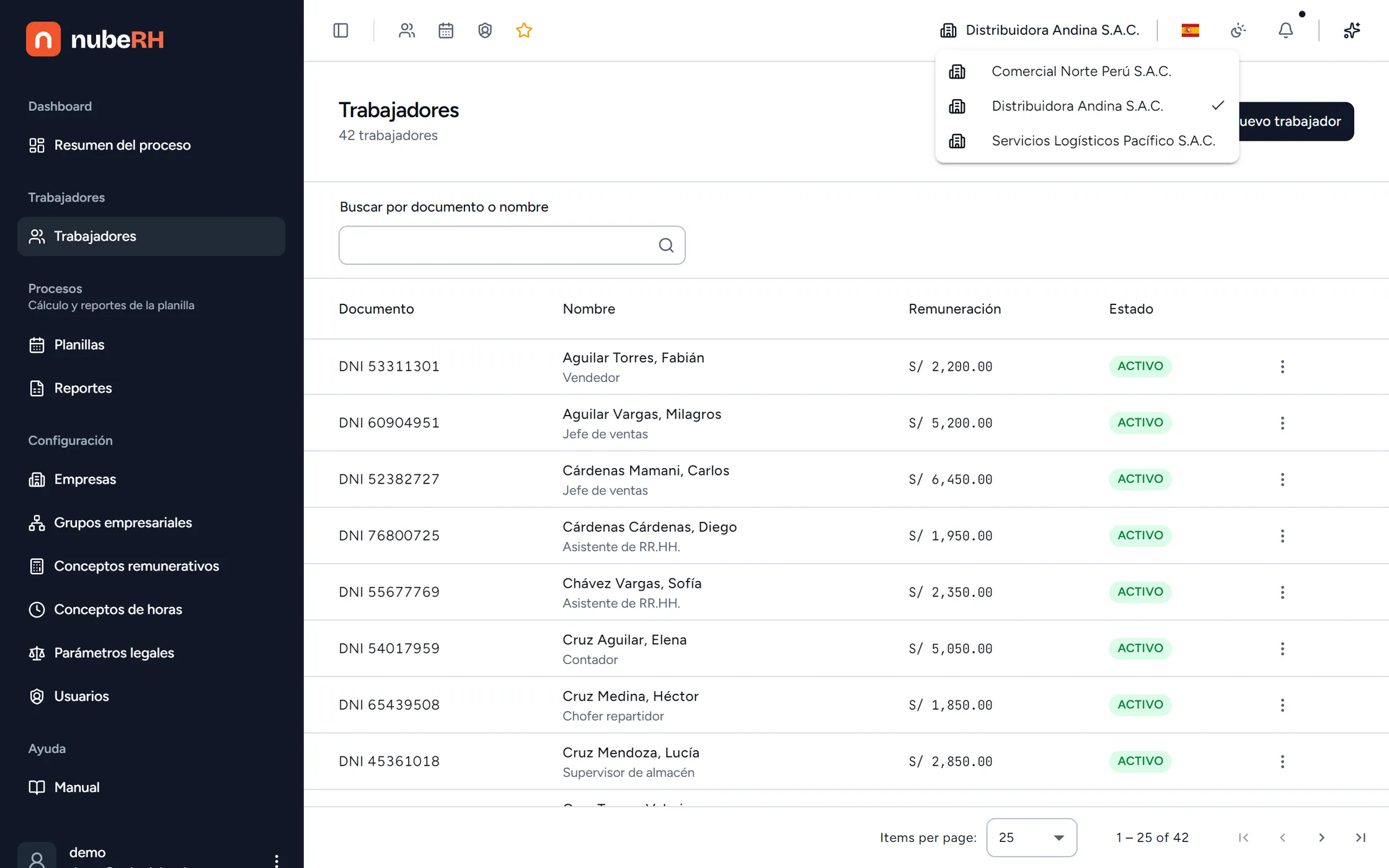Open Conceptos remunerativos
This screenshot has width=1389, height=868.
pyautogui.click(x=151, y=566)
